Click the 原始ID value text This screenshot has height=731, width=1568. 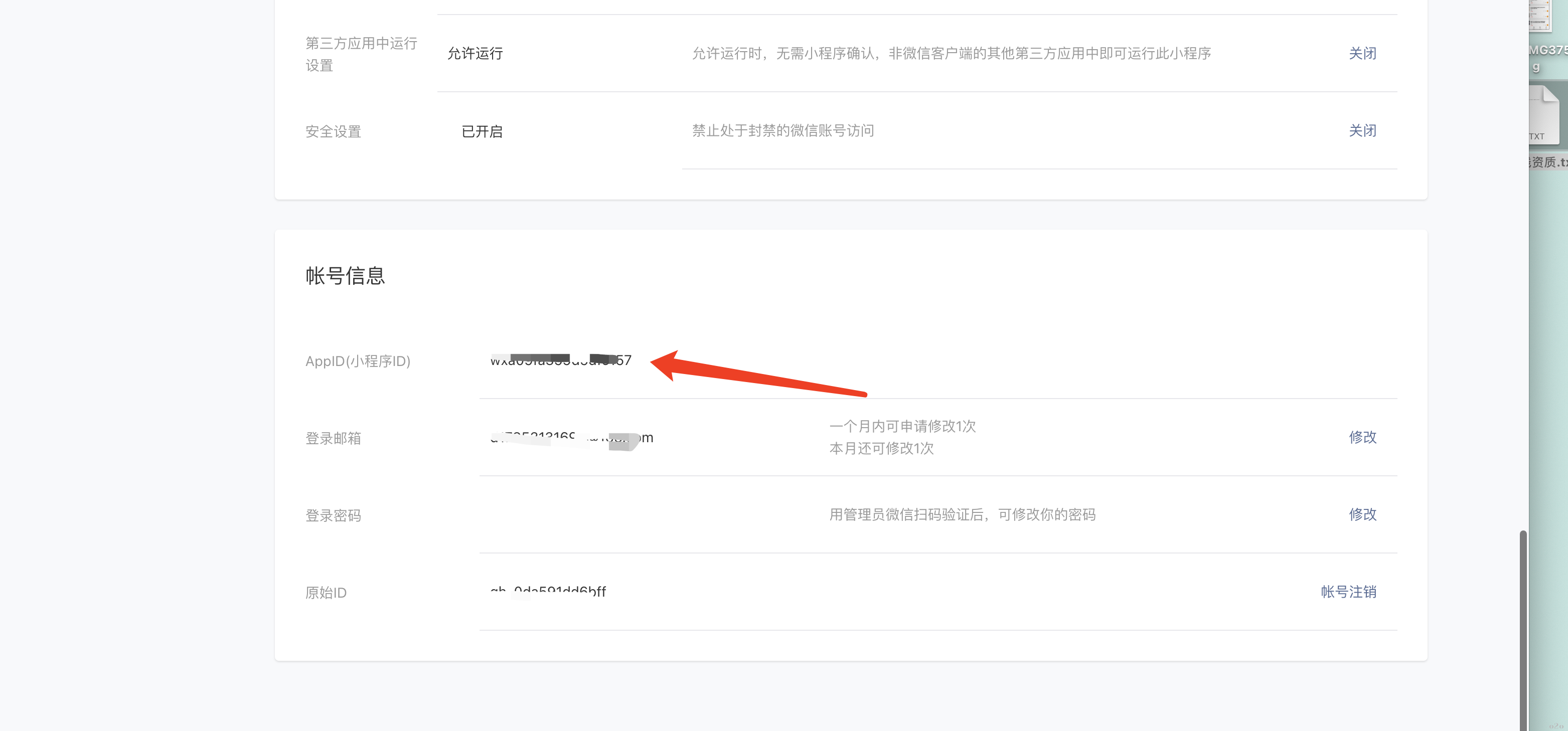[x=548, y=591]
